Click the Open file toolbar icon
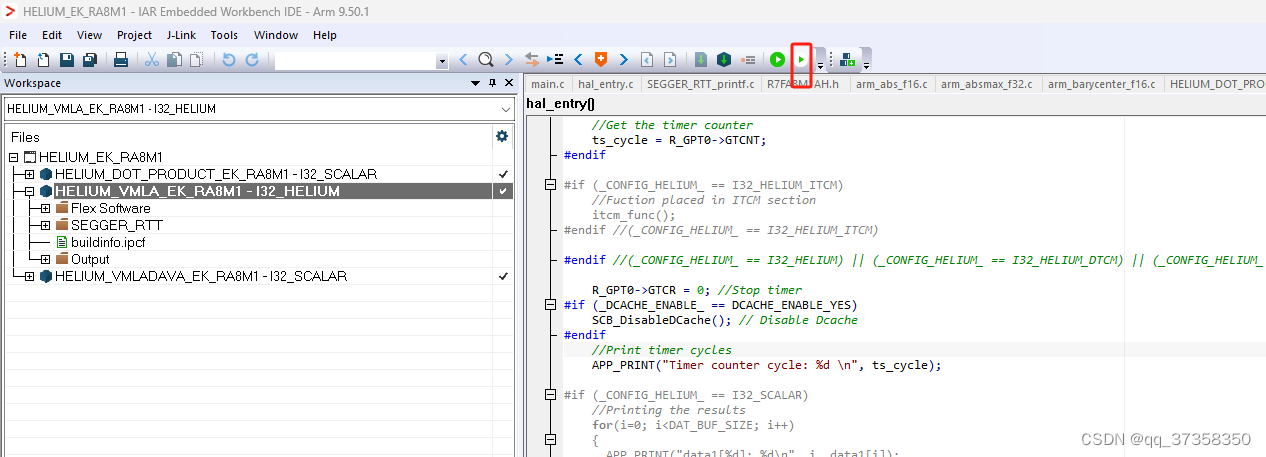 [43, 60]
